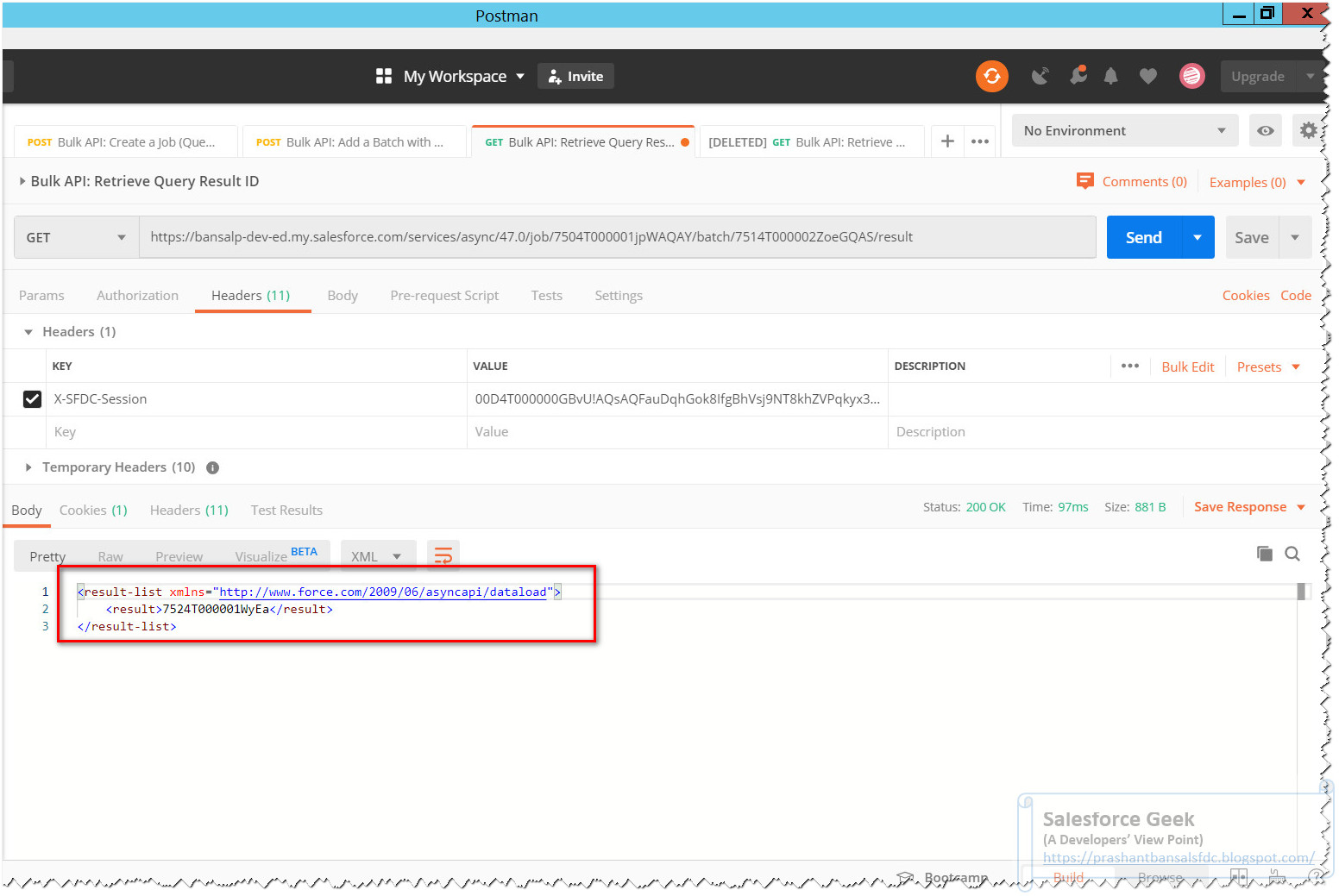
Task: Switch to the request Body tab
Action: 343,295
